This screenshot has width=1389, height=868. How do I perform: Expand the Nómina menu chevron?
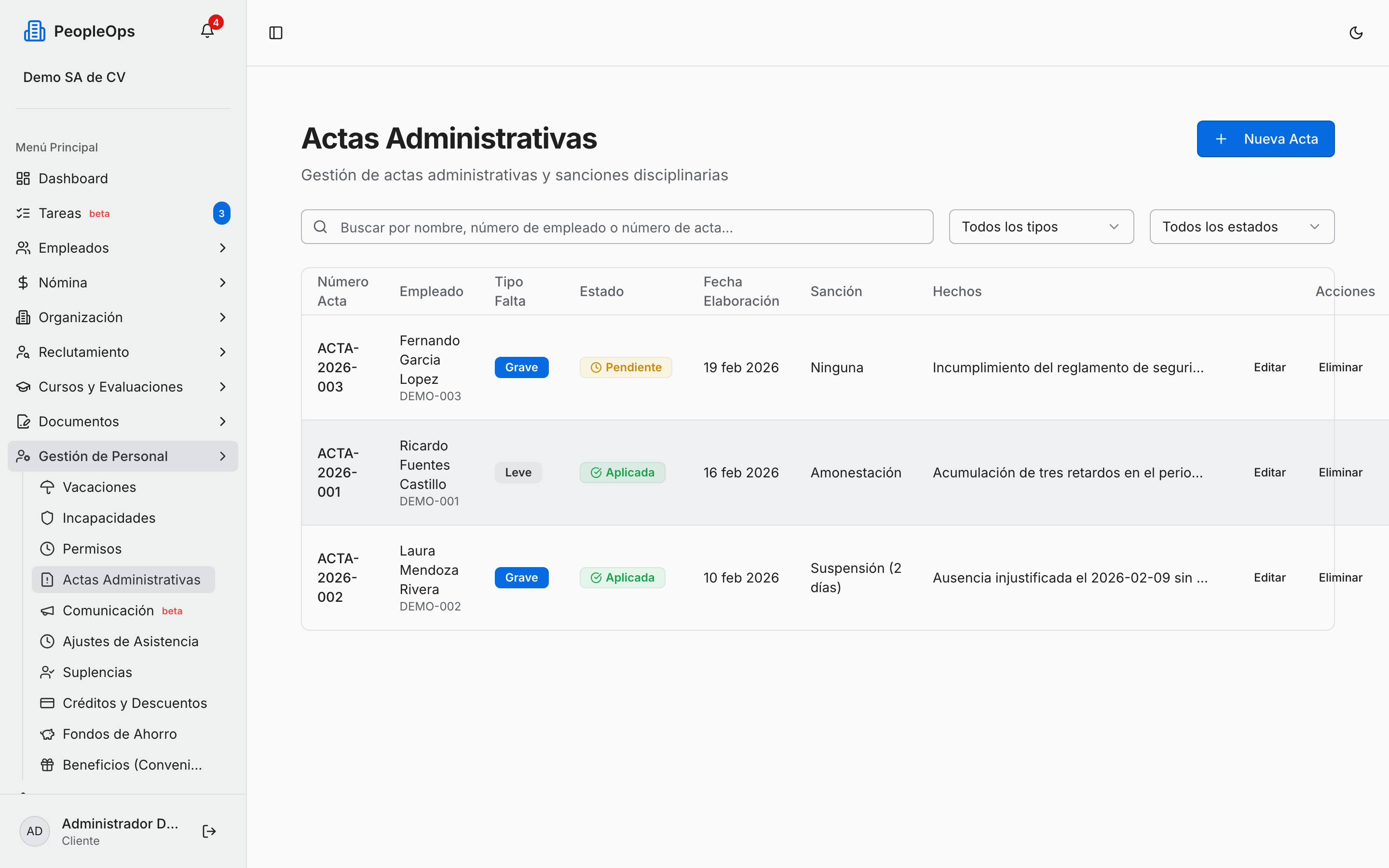coord(223,283)
